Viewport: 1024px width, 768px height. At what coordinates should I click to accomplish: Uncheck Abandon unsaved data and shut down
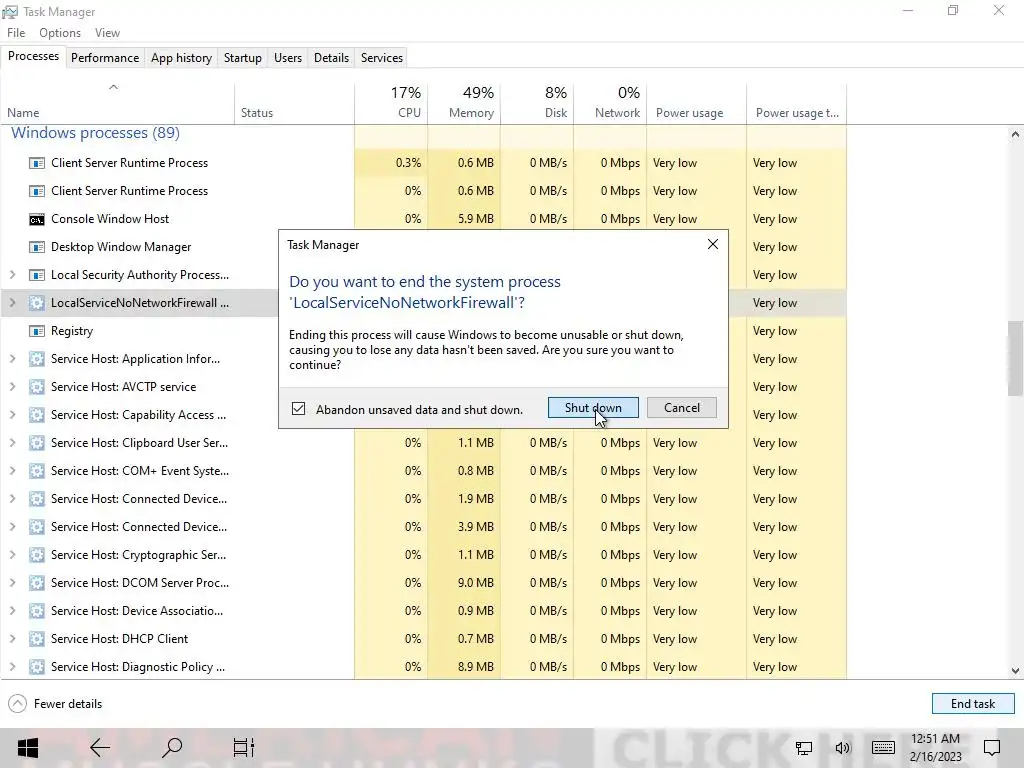pos(298,409)
